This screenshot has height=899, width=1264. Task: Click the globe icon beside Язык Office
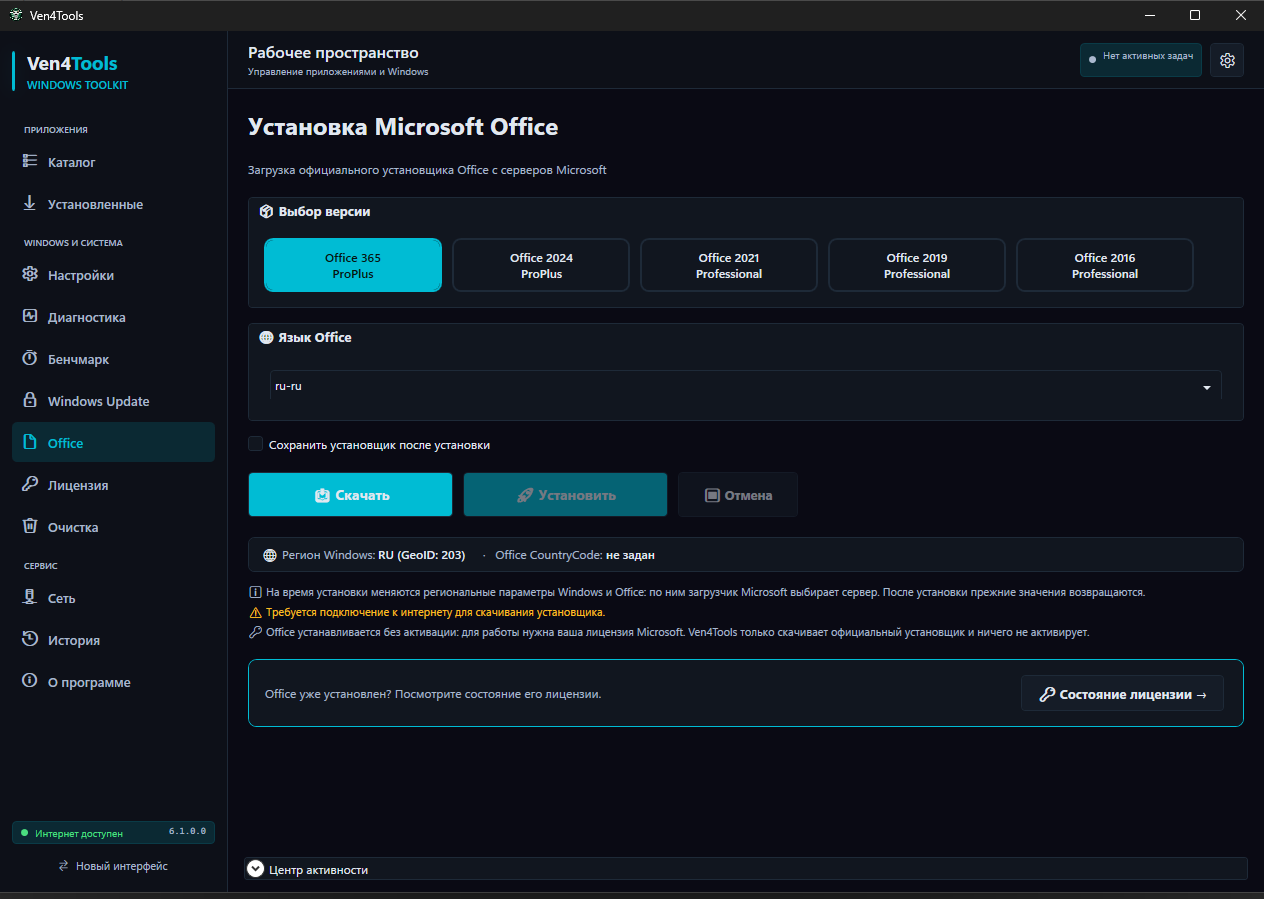(266, 338)
